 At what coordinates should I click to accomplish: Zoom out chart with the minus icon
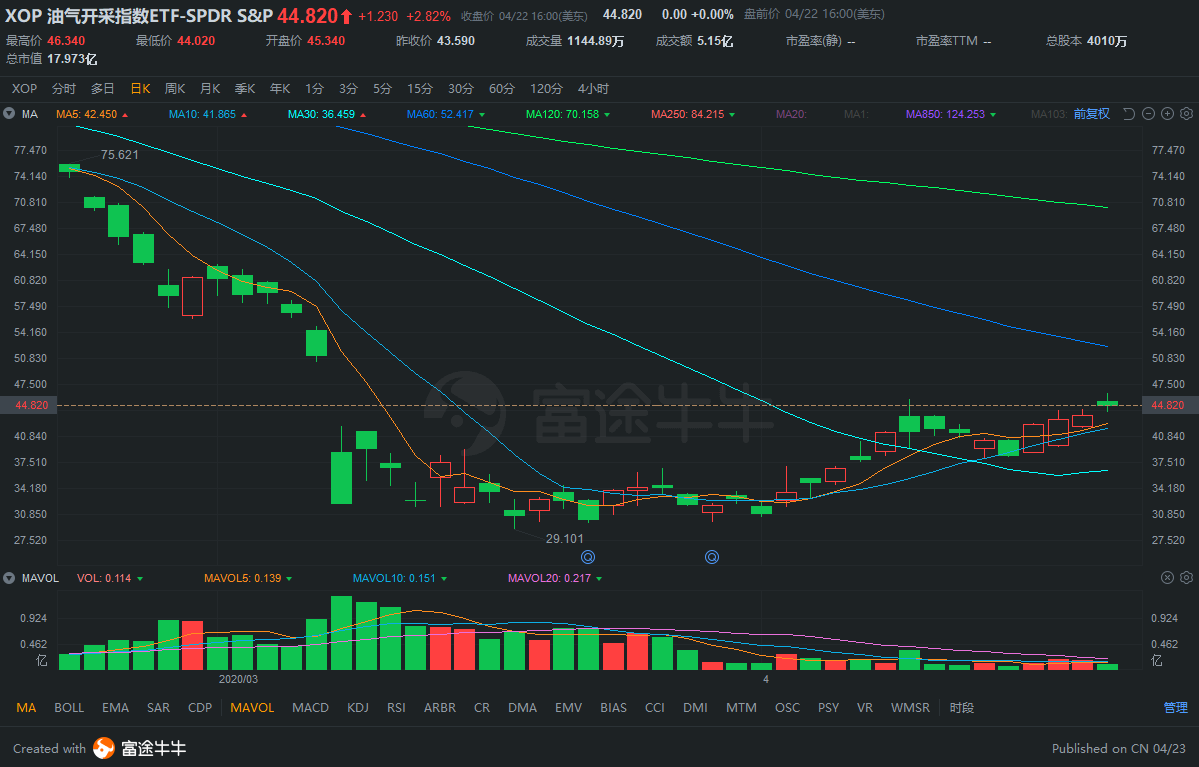point(1149,114)
